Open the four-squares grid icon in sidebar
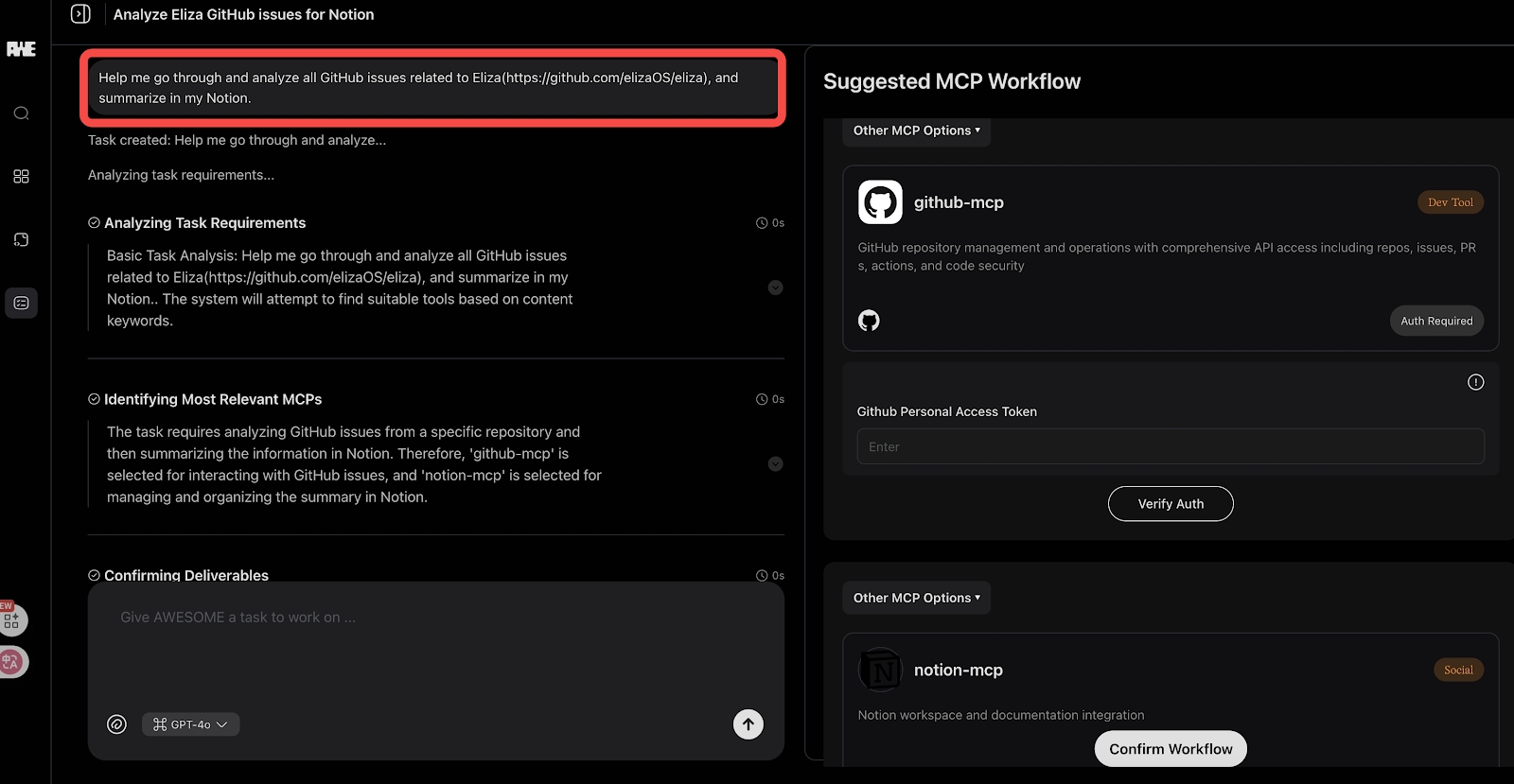The width and height of the screenshot is (1514, 784). 21,177
